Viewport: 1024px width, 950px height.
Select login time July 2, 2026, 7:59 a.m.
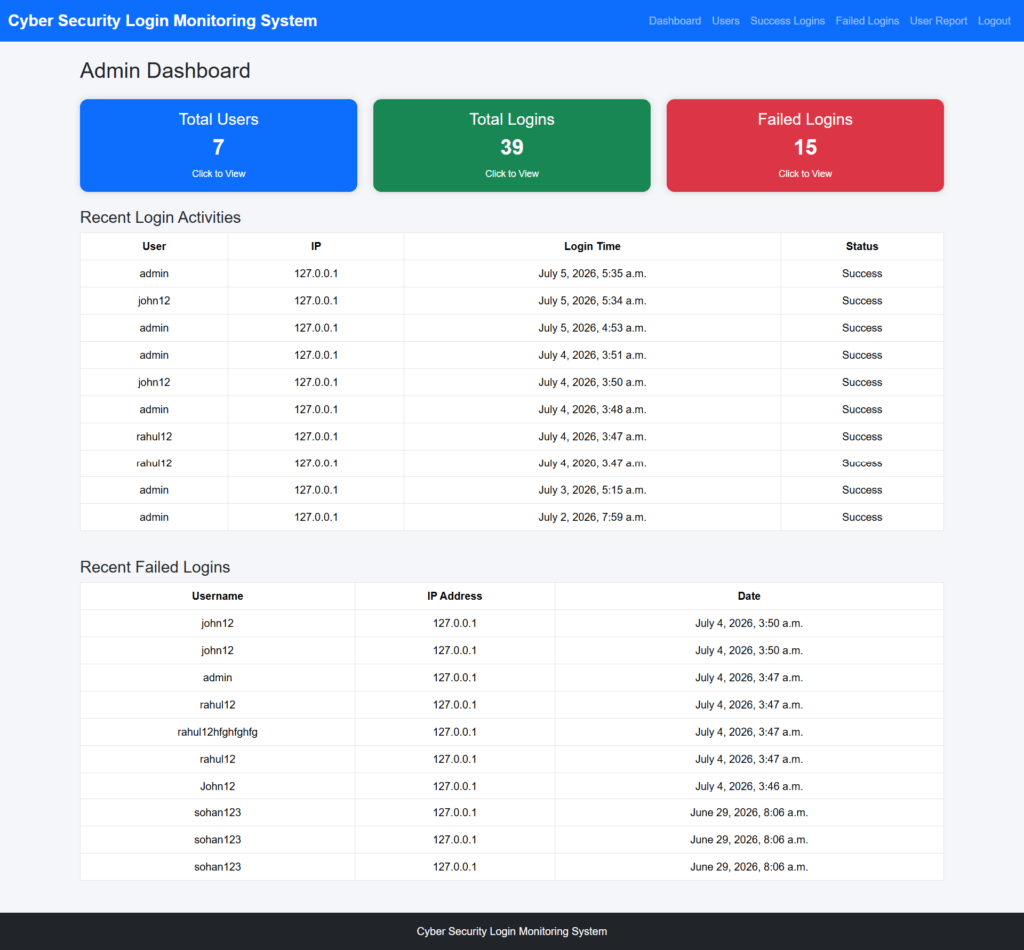pos(592,517)
